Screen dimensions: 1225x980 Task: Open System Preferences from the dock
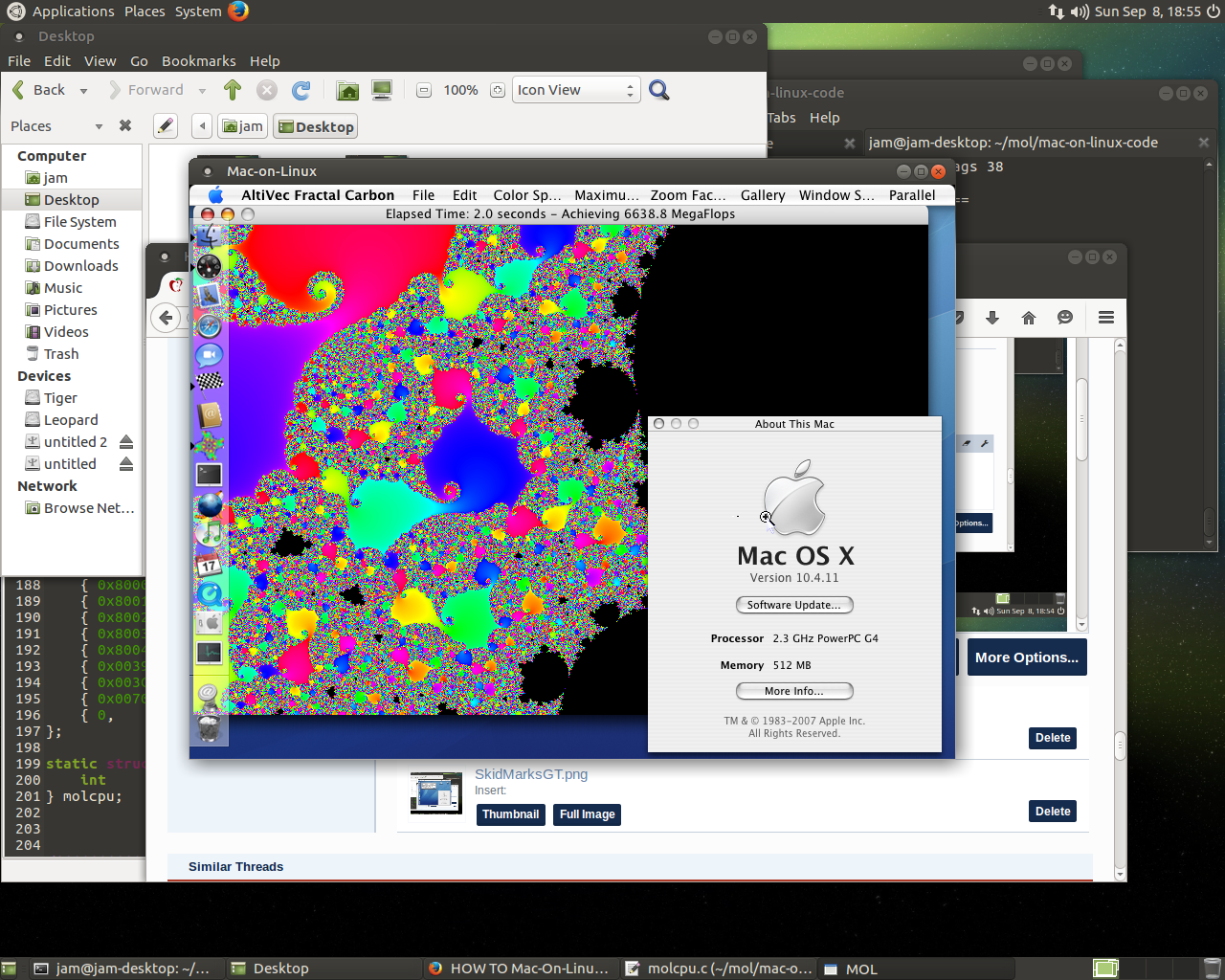pos(209,623)
